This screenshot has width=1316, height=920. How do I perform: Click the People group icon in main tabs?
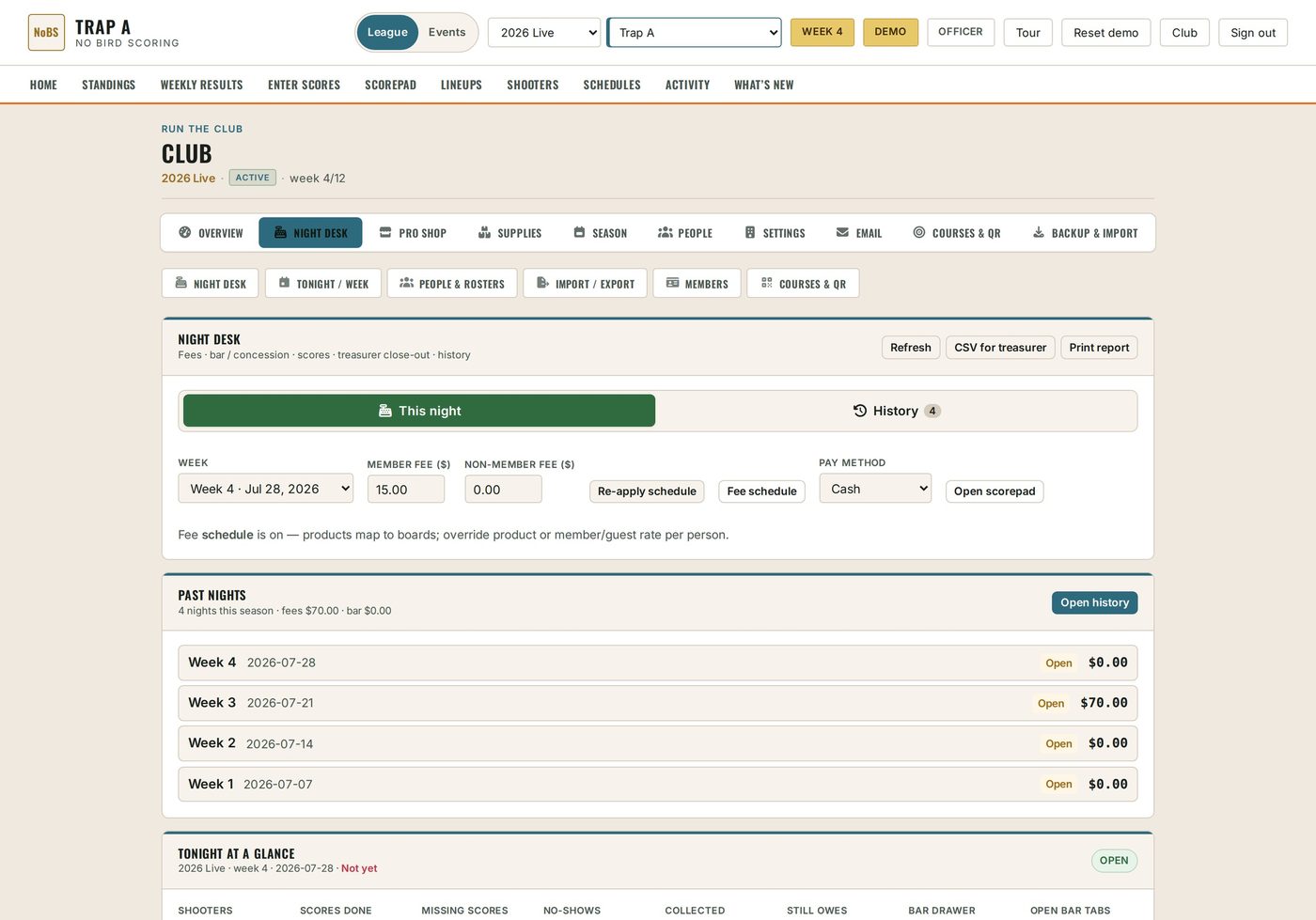(x=665, y=232)
